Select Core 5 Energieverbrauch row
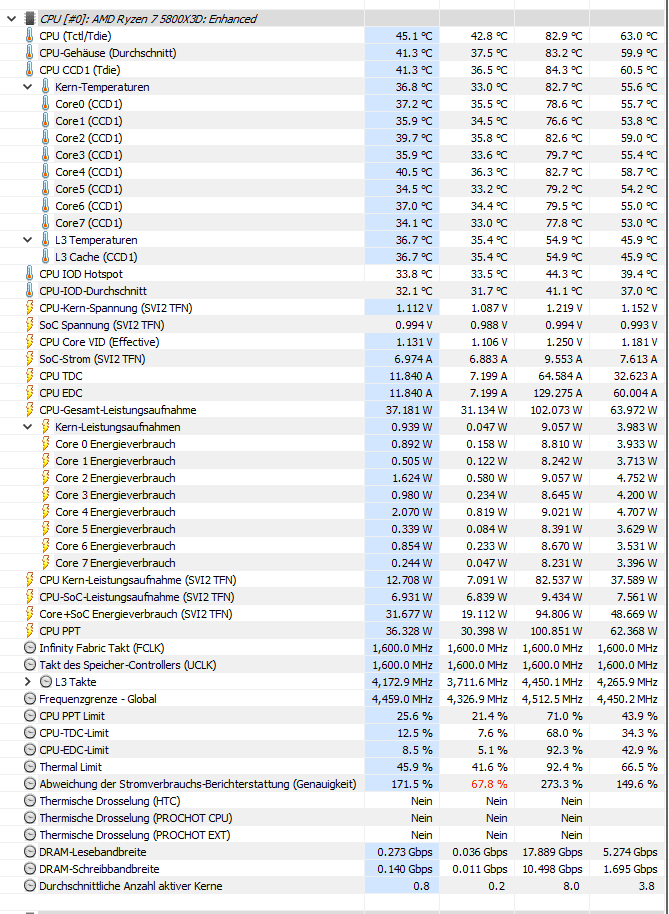Image resolution: width=669 pixels, height=914 pixels. (334, 529)
